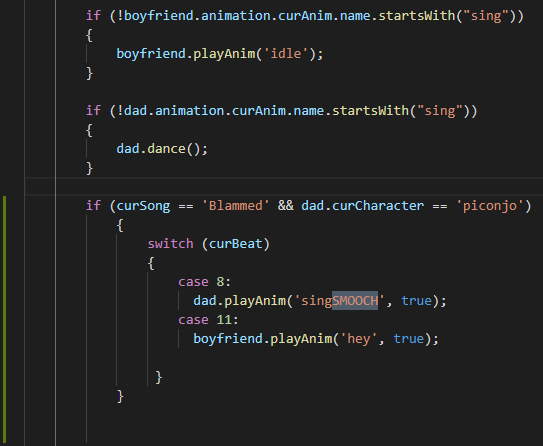Click boyfriend.animation in the first if statement

(x=197, y=16)
